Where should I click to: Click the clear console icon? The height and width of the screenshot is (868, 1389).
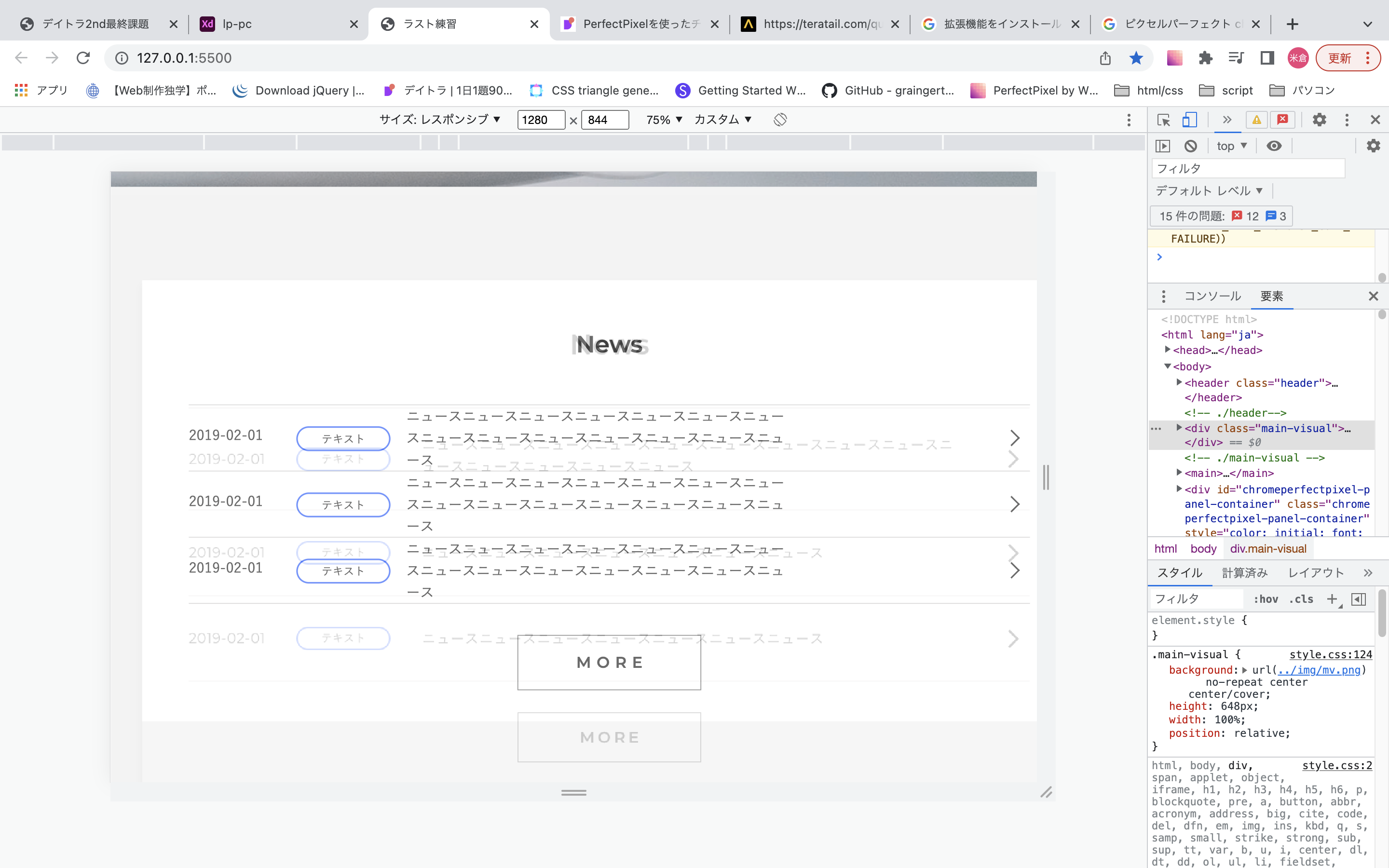click(1190, 146)
